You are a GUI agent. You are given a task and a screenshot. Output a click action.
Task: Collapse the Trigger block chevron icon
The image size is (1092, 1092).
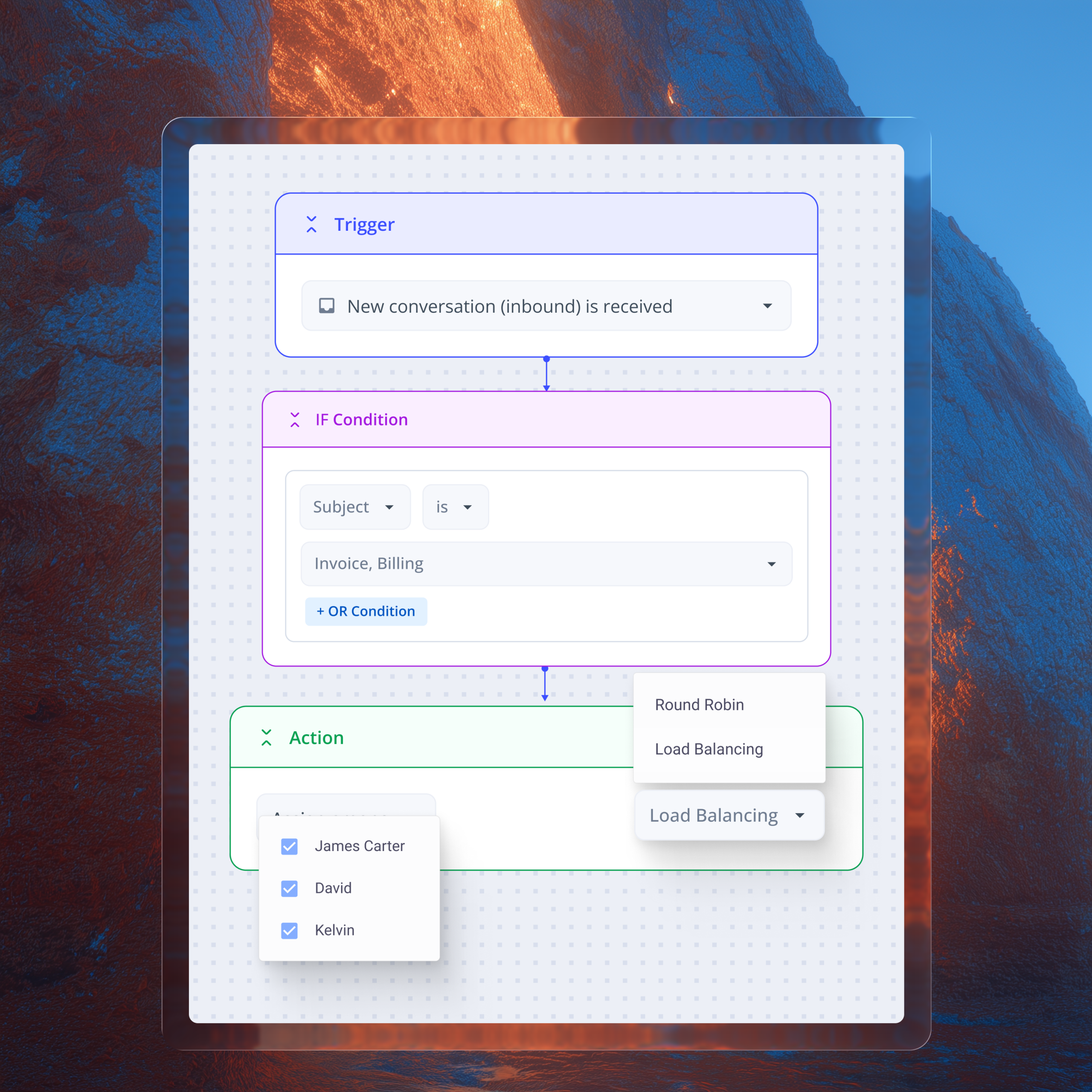(x=311, y=224)
